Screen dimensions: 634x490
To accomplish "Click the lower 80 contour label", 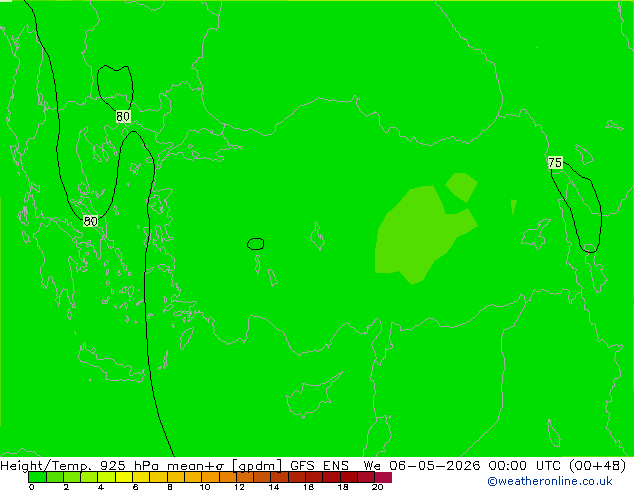I will [x=90, y=221].
